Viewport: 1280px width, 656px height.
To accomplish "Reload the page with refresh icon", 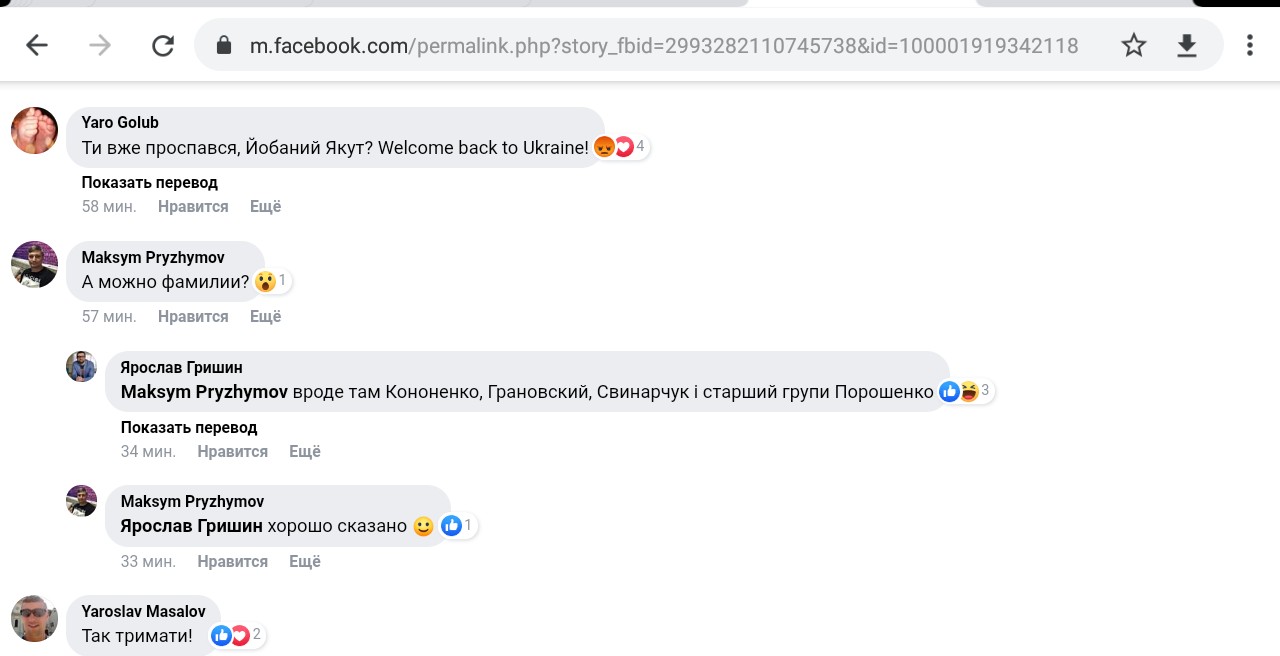I will pos(163,45).
